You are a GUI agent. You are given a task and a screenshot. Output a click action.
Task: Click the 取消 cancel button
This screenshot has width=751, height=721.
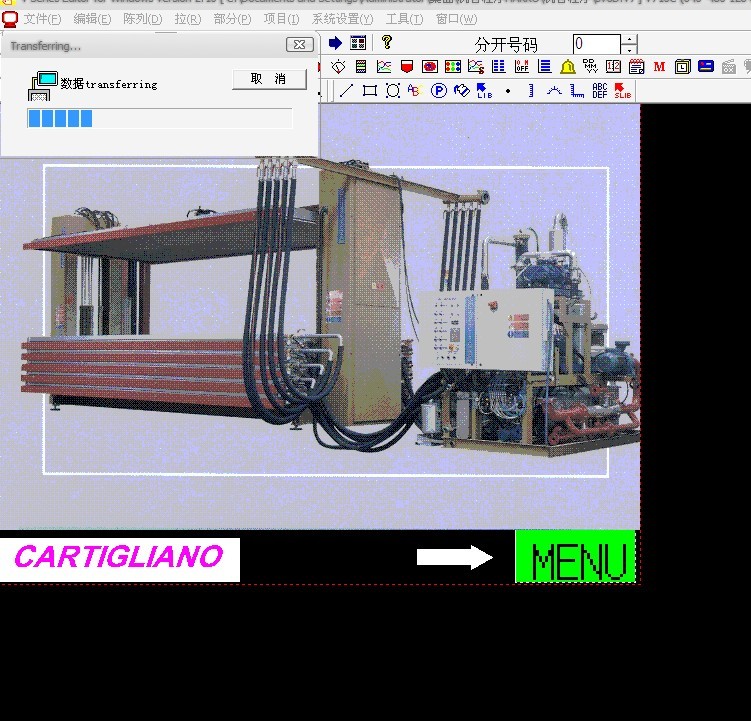269,79
